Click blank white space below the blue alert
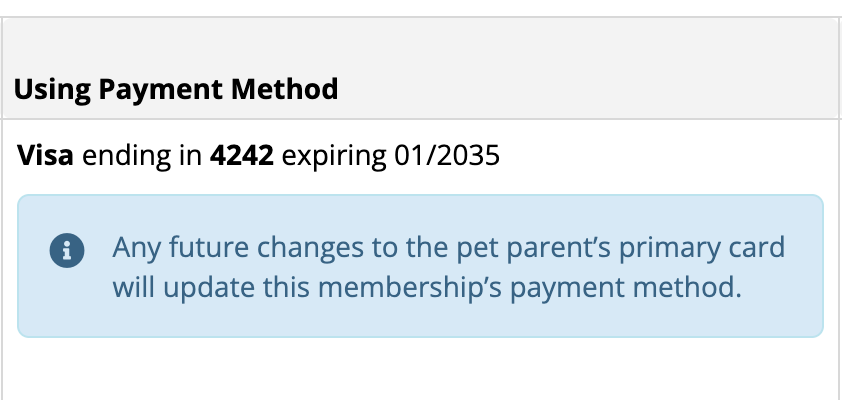This screenshot has height=400, width=842. 420,369
